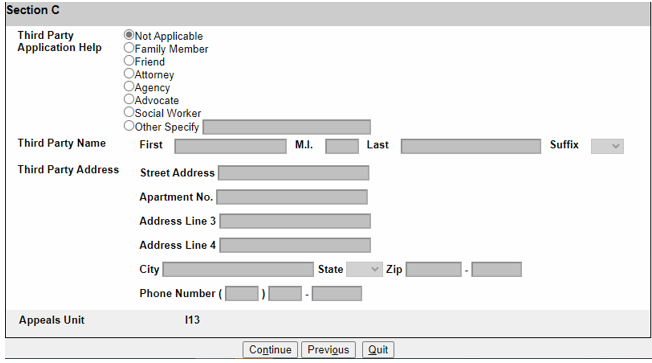The width and height of the screenshot is (652, 363).
Task: Click the City input field
Action: click(238, 269)
